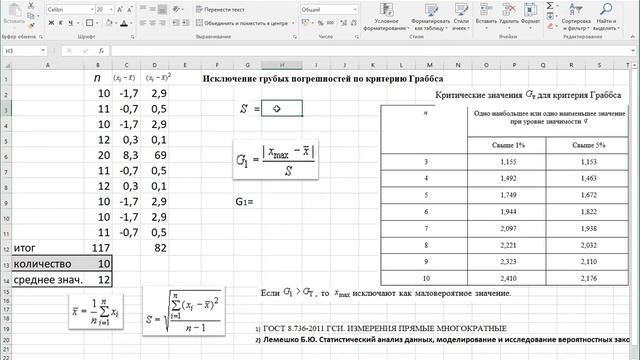Image resolution: width=640 pixels, height=360 pixels.
Task: Toggle align text right
Action: tap(162, 23)
